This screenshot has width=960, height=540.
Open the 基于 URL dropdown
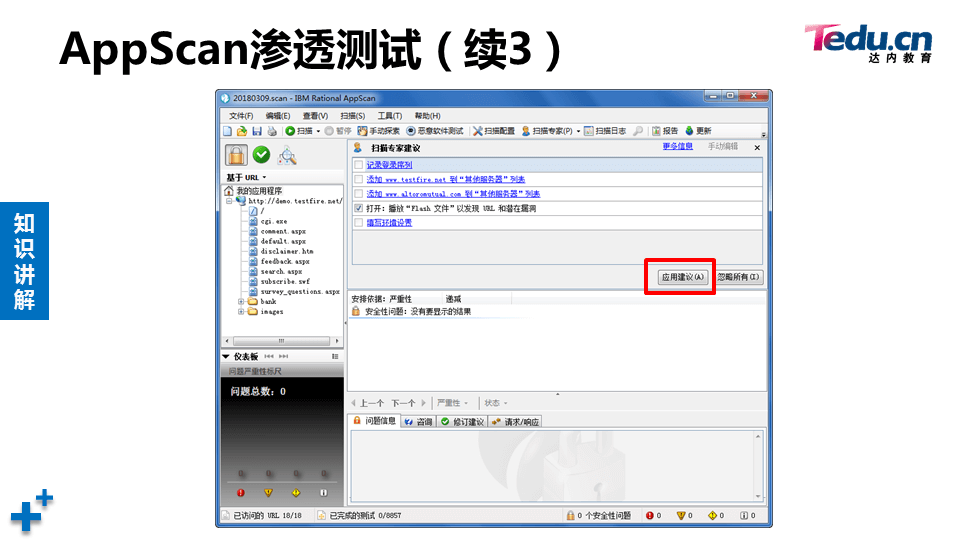click(246, 178)
